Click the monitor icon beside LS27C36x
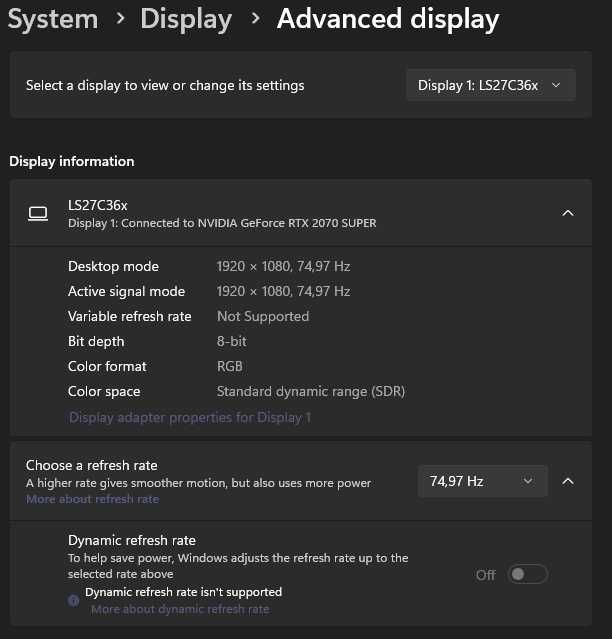This screenshot has height=639, width=612. click(38, 213)
